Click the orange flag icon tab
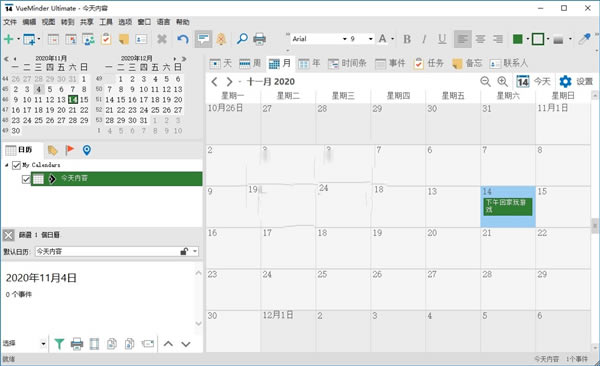The width and height of the screenshot is (600, 366). point(70,150)
